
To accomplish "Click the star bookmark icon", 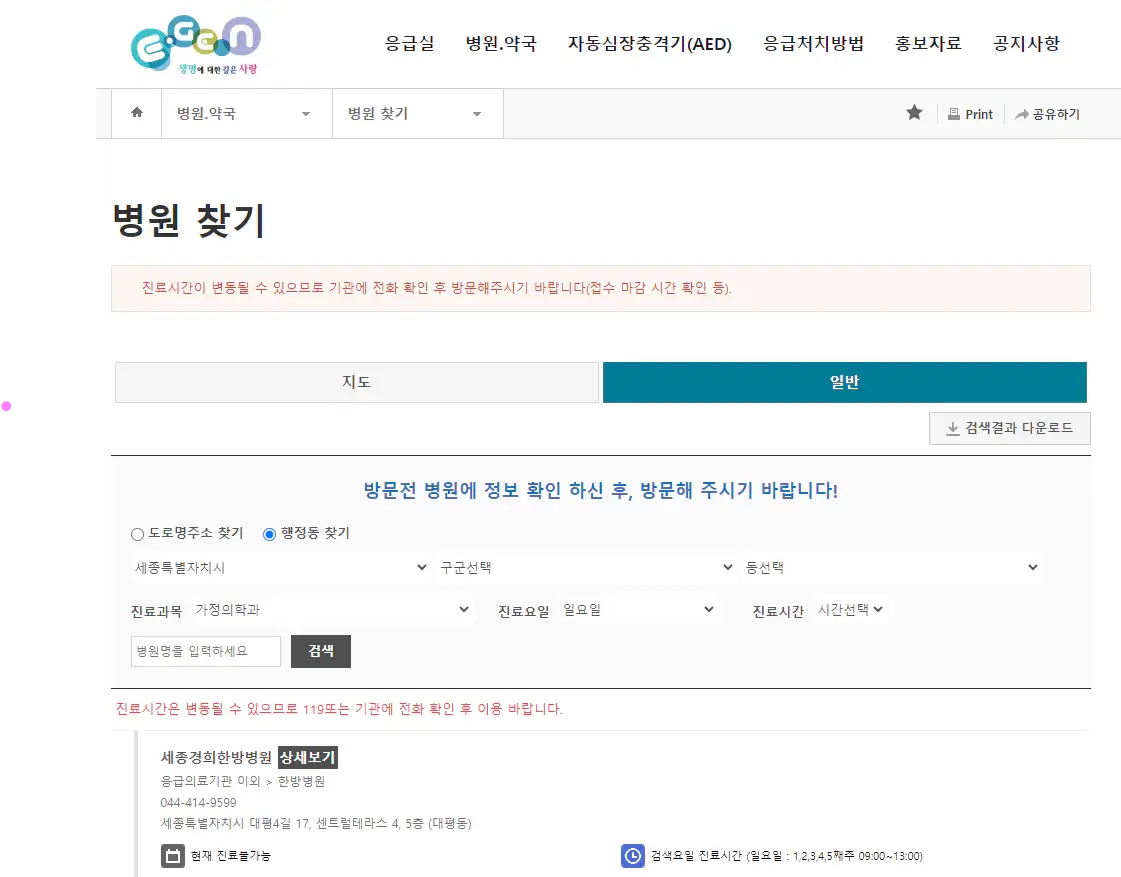I will point(913,113).
